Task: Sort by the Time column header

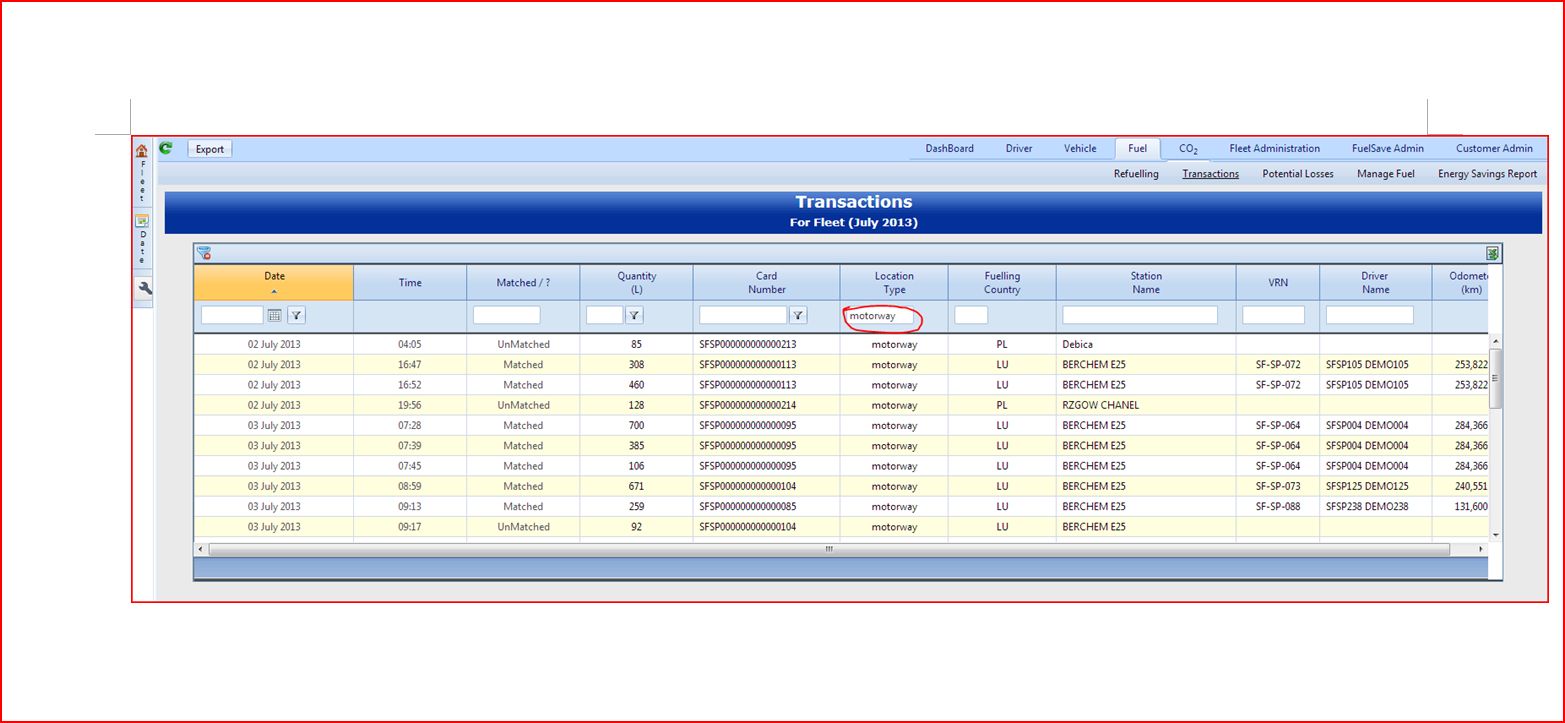Action: (410, 282)
